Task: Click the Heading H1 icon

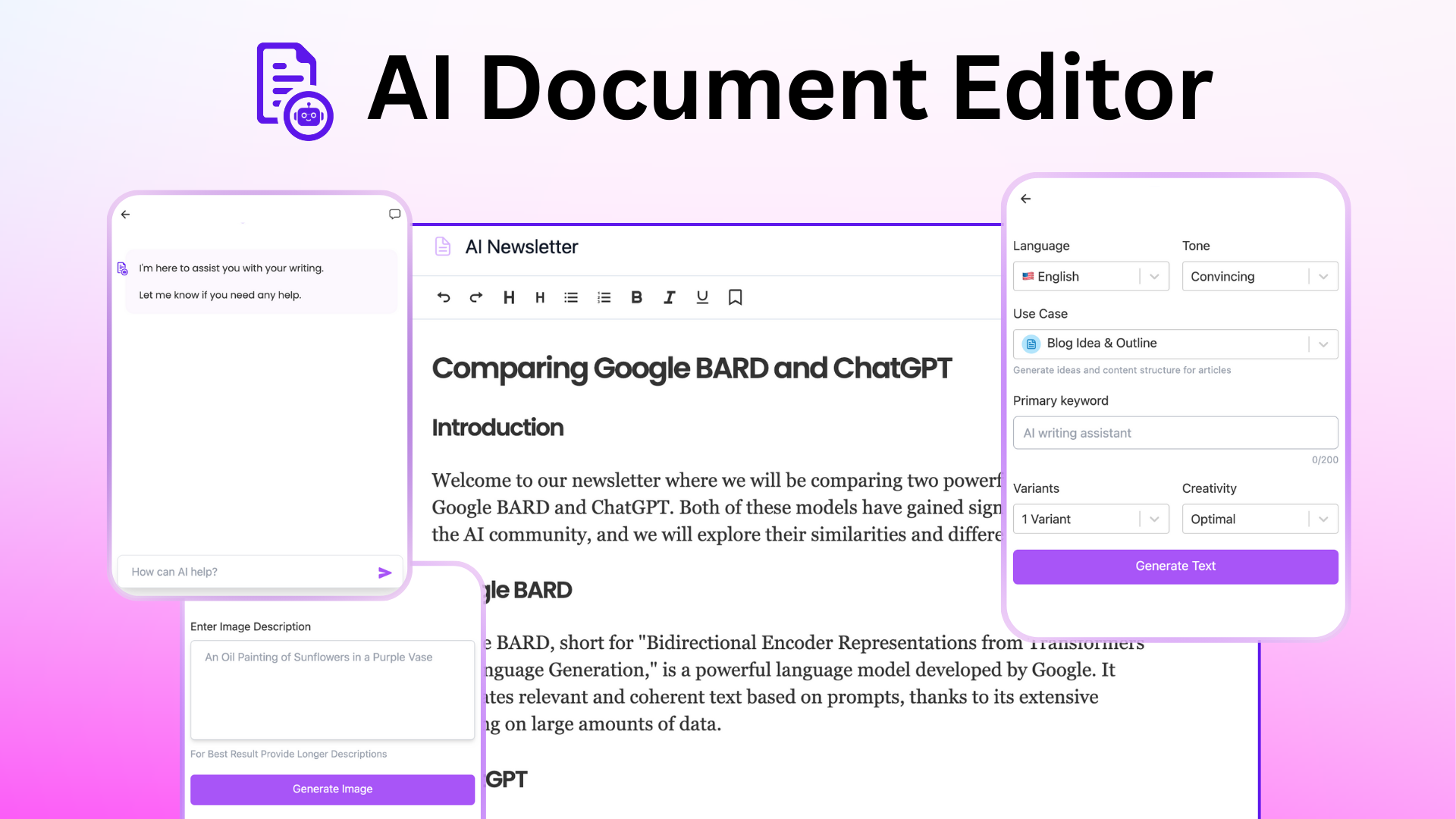Action: click(x=509, y=297)
